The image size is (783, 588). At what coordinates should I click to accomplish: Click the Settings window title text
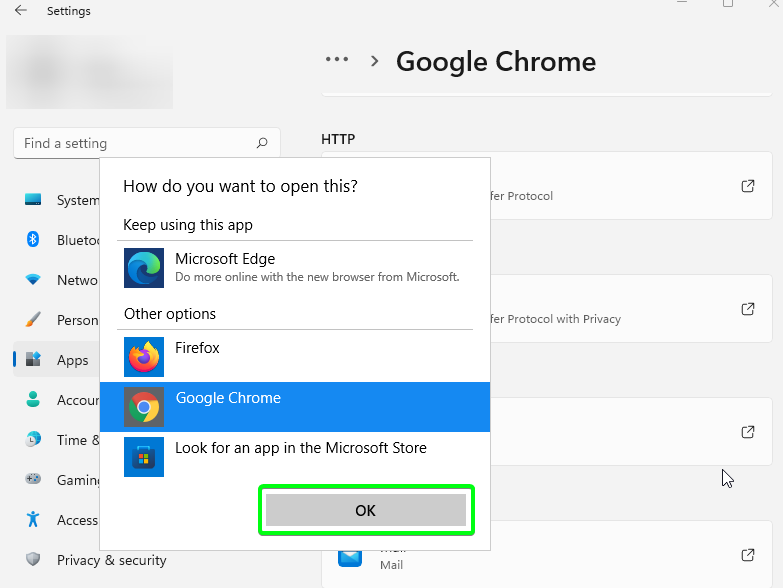[69, 11]
